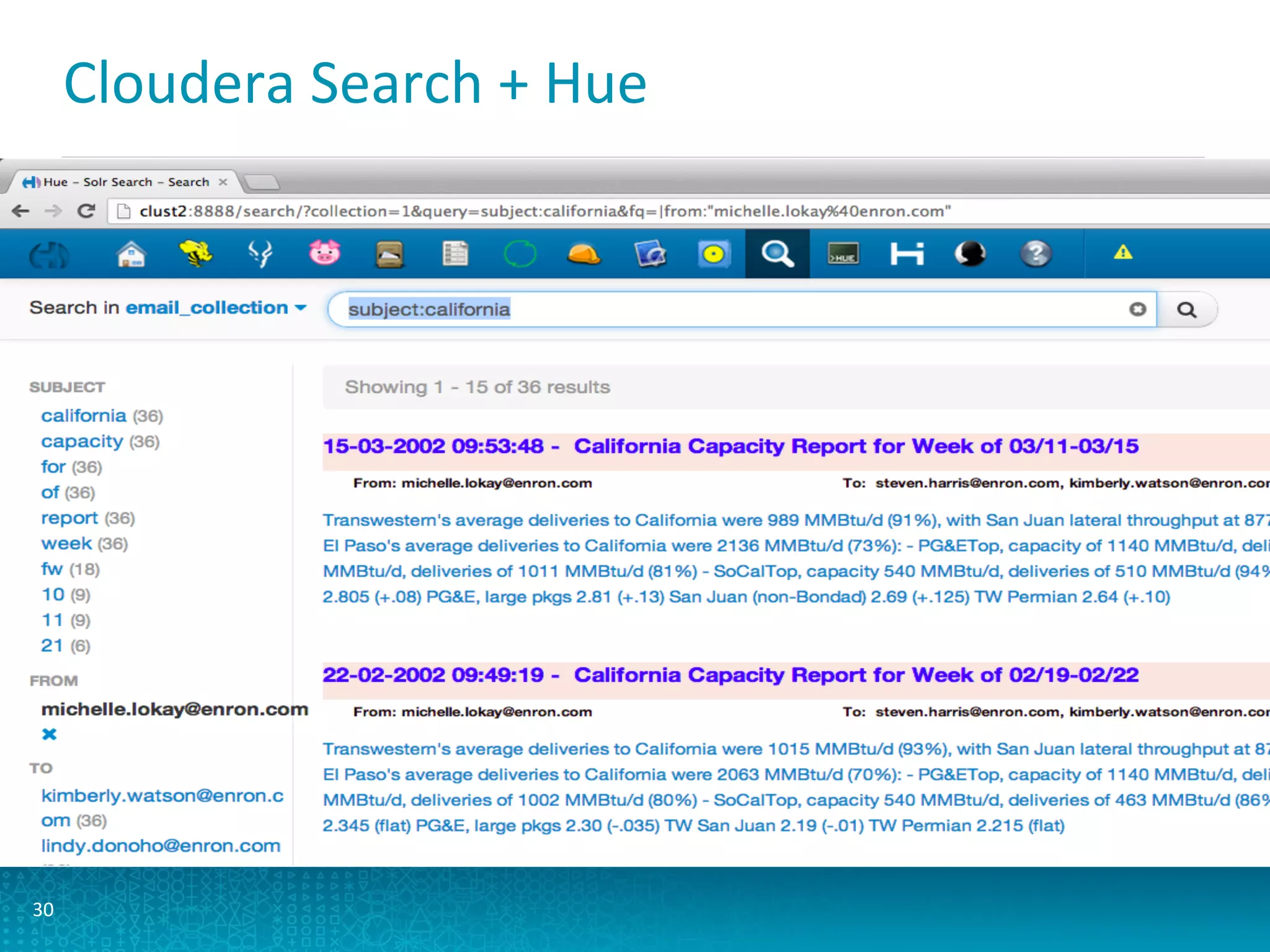Viewport: 1270px width, 952px height.
Task: Open the green Oozie circle icon
Action: 520,253
